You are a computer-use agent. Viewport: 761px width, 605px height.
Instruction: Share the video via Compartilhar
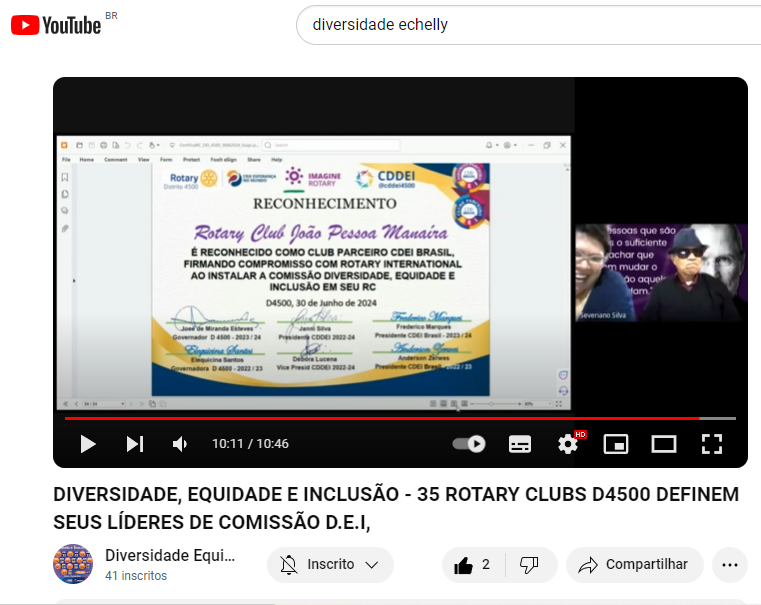635,565
